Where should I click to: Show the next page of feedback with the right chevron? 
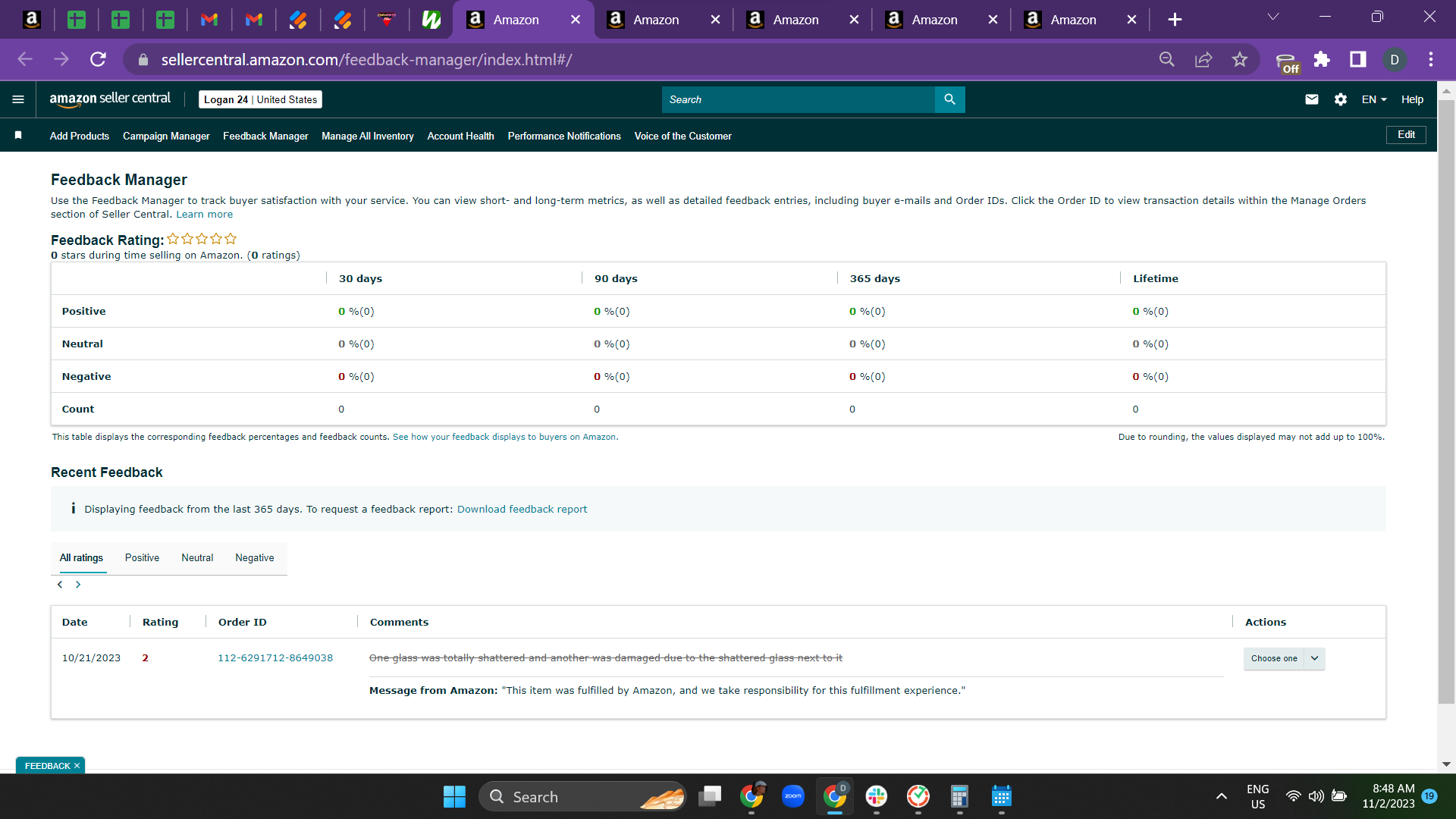pos(77,585)
